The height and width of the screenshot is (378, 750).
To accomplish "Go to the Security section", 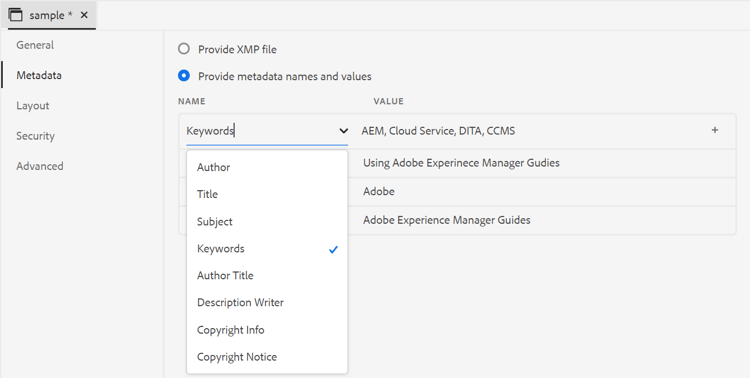I will (x=35, y=136).
